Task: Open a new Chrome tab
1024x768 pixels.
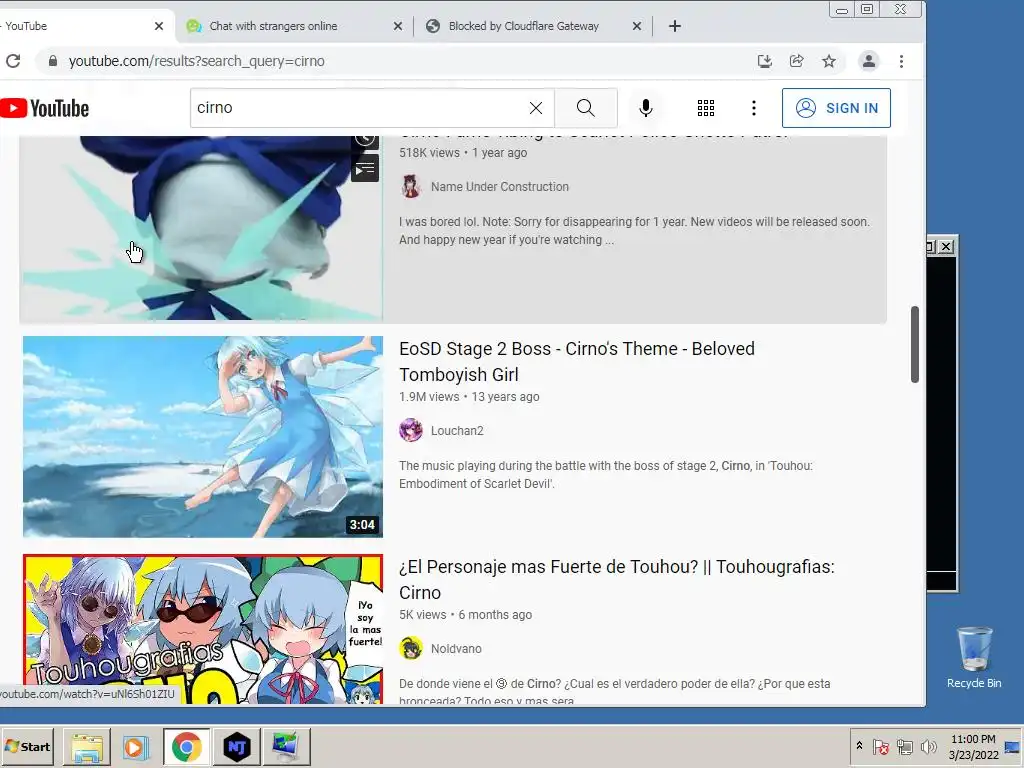Action: (675, 26)
